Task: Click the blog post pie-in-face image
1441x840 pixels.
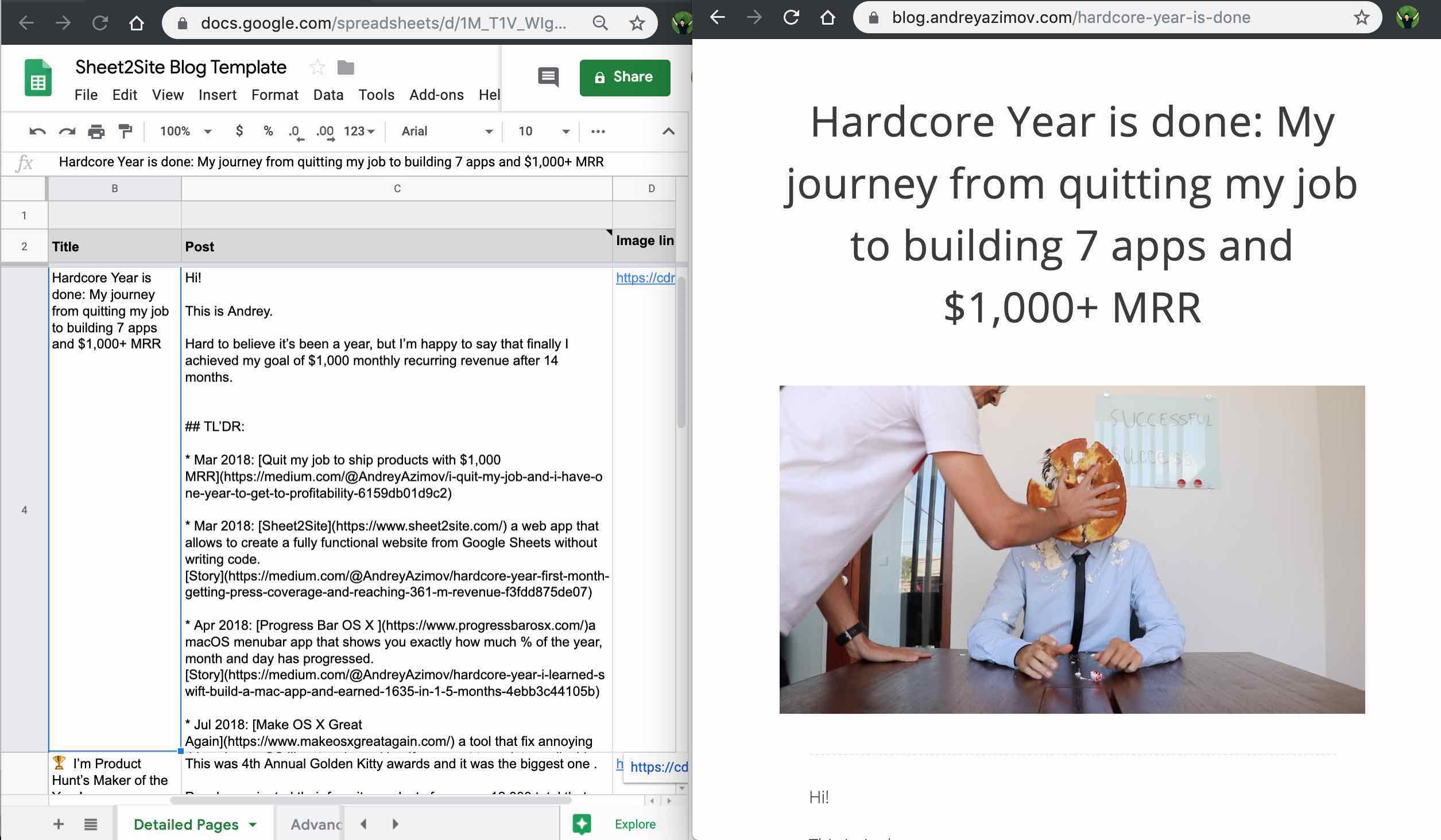Action: pos(1071,549)
